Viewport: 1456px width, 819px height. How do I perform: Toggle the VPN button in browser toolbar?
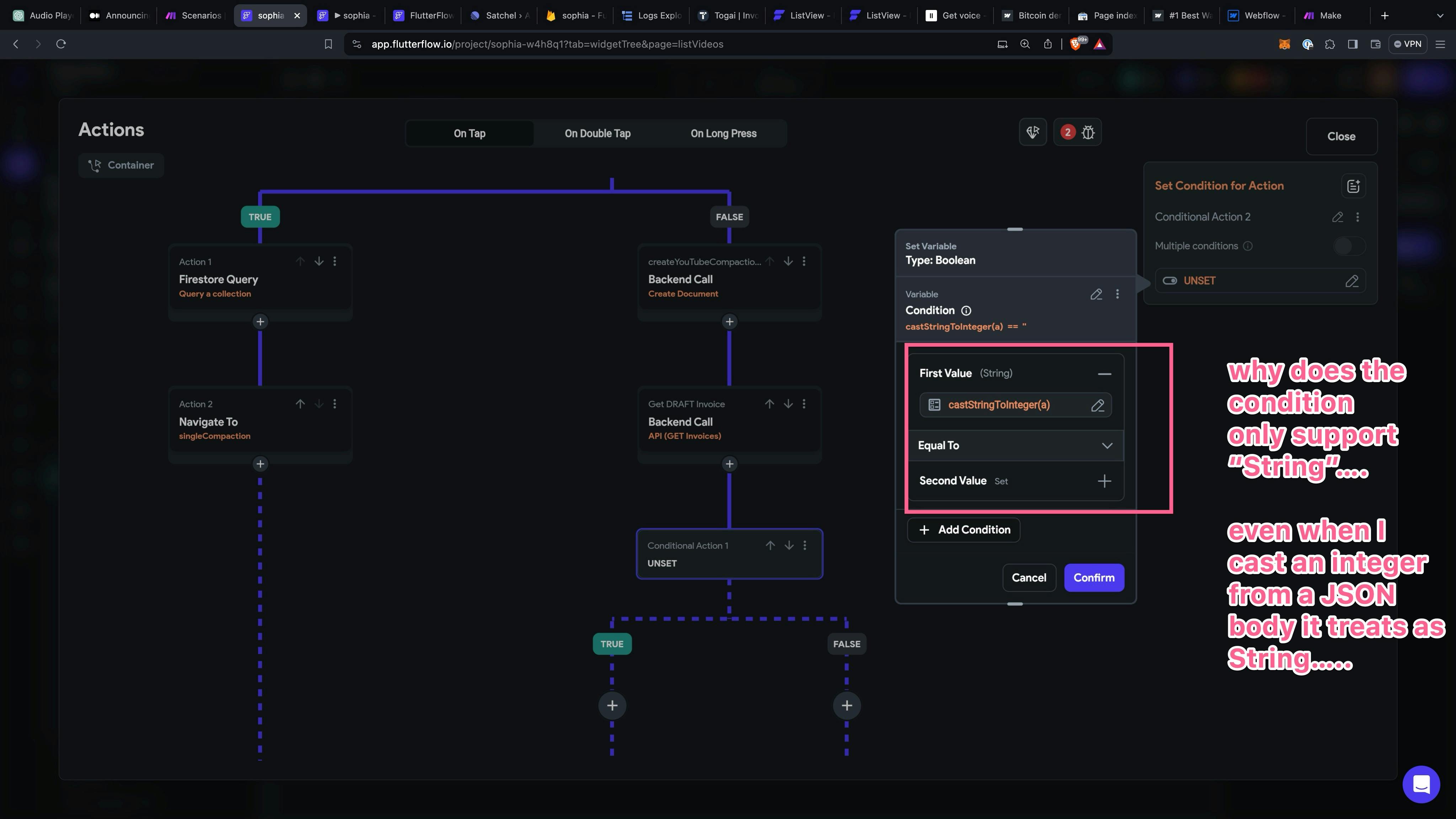1407,44
